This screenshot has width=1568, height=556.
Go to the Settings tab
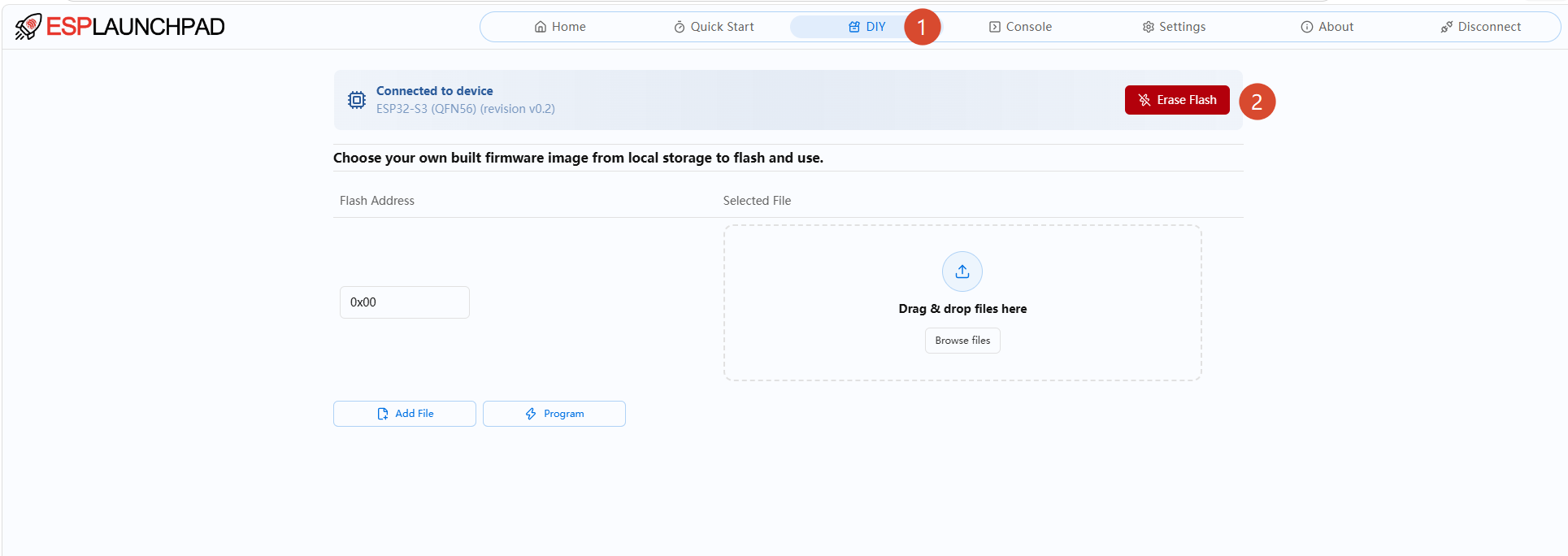[1174, 27]
